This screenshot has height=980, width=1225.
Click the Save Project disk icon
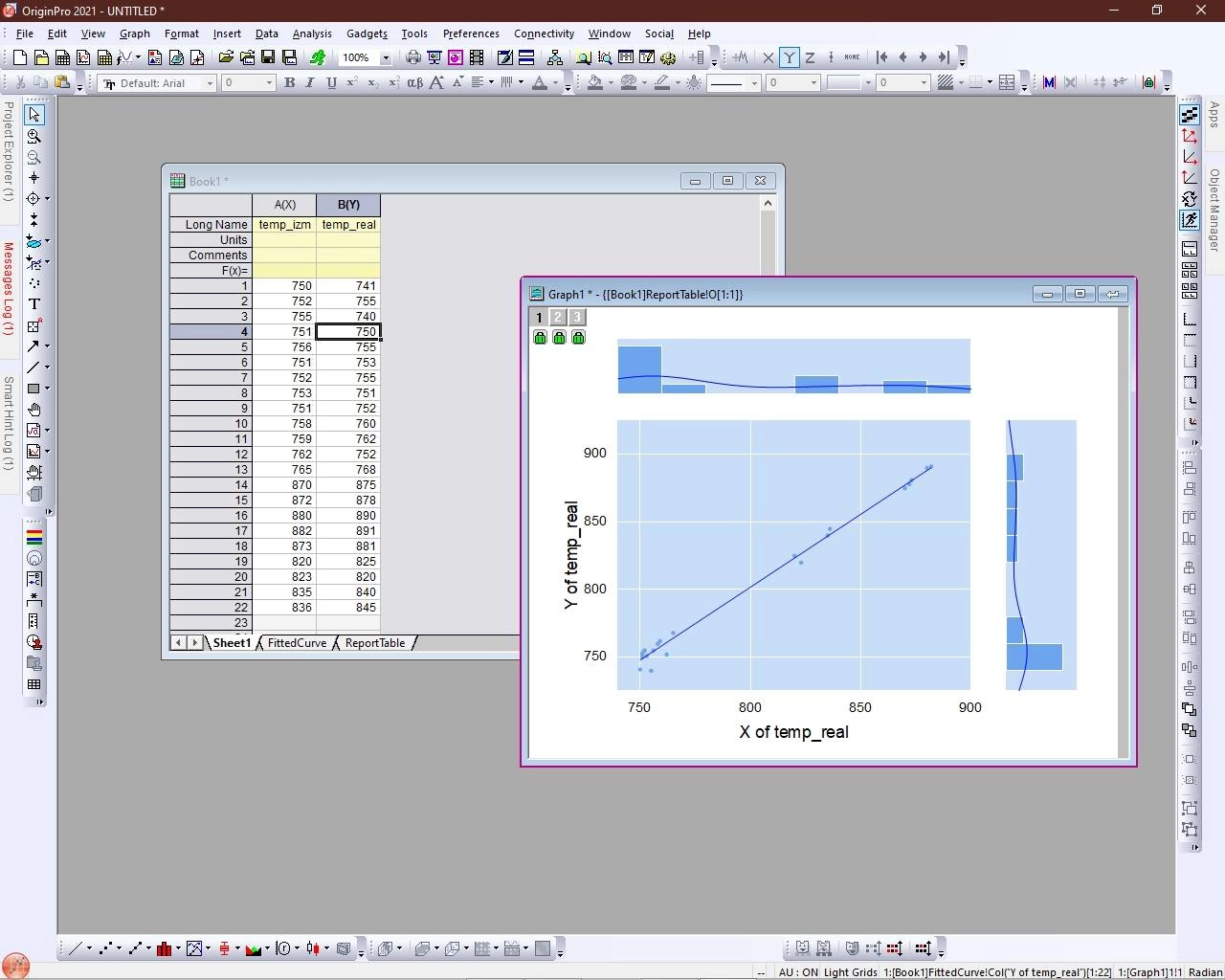[x=268, y=57]
